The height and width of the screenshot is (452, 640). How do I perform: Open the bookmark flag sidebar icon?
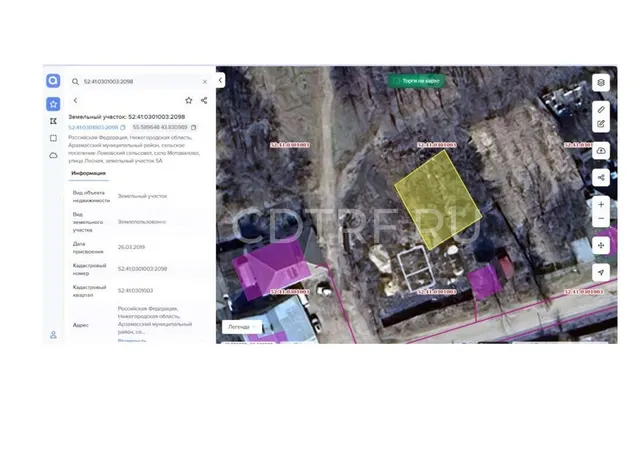coord(53,121)
